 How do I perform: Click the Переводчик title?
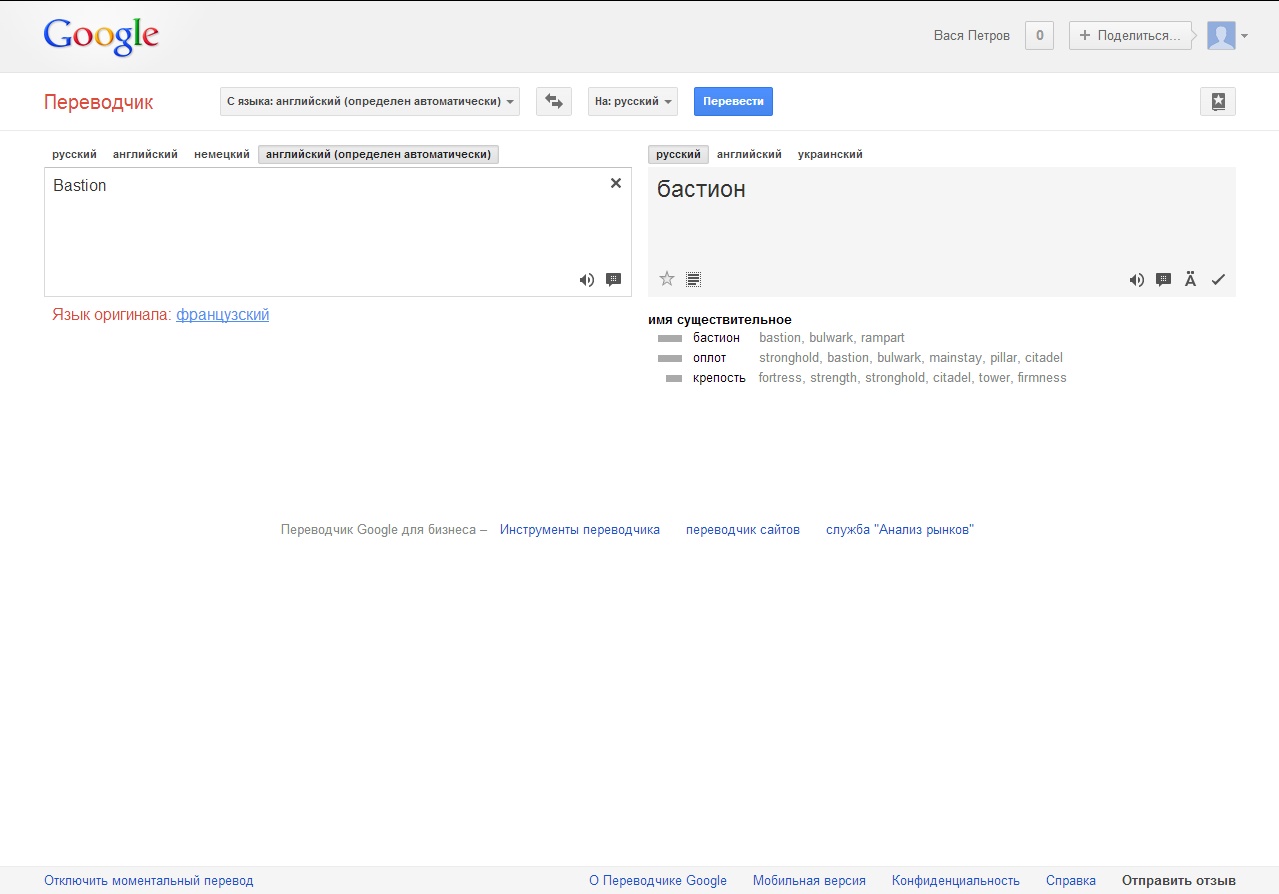pos(99,102)
